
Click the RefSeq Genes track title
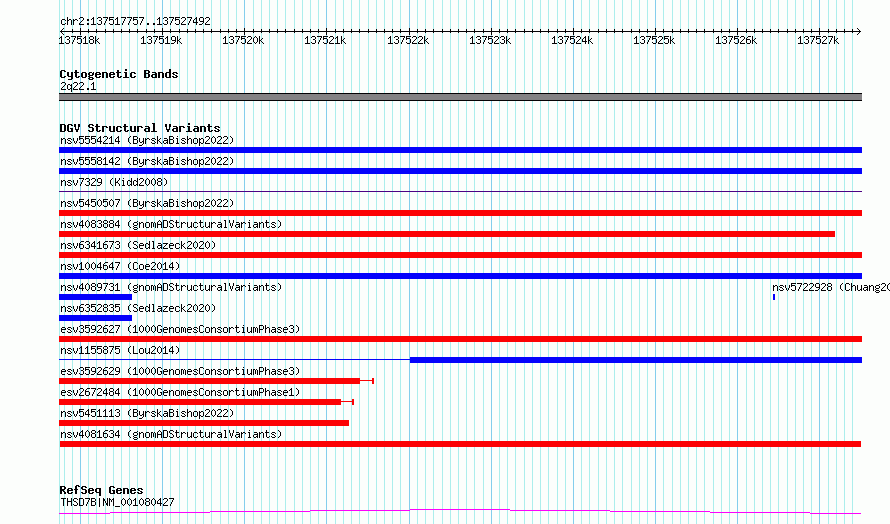pos(101,490)
